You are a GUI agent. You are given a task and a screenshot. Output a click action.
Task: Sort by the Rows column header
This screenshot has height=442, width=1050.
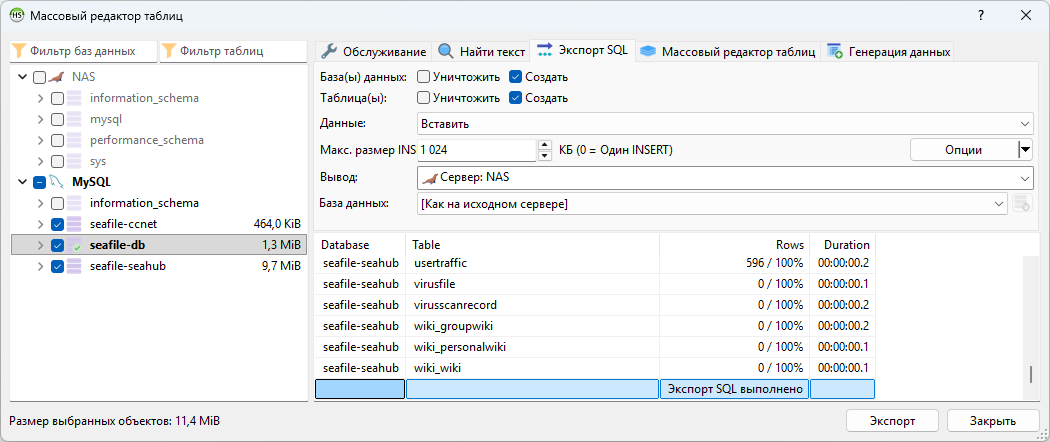point(735,244)
